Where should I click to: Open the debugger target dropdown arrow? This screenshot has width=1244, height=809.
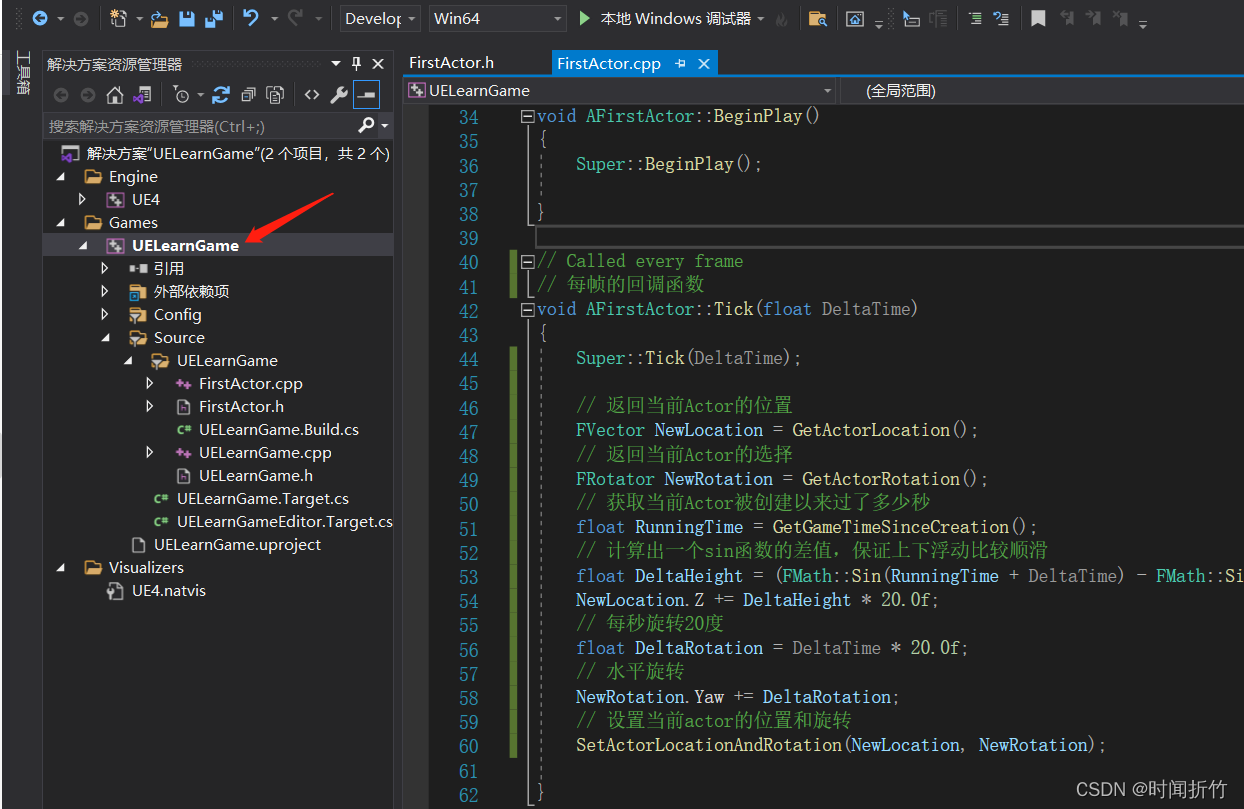(x=762, y=19)
